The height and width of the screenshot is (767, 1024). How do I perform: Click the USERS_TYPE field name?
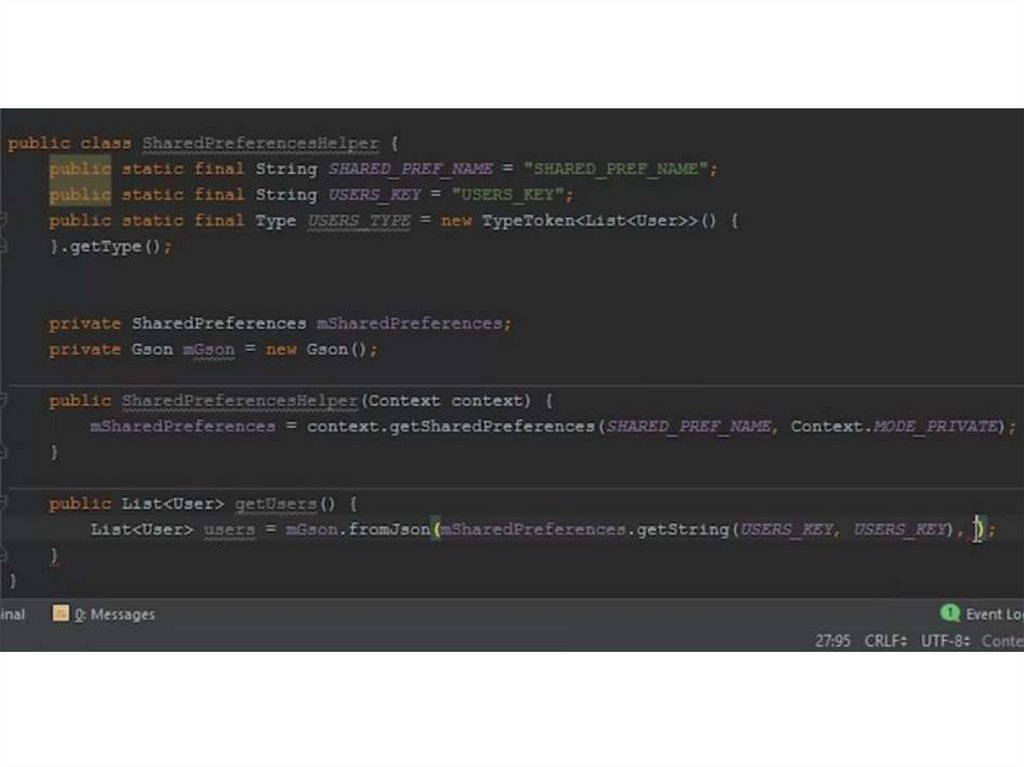pyautogui.click(x=359, y=221)
